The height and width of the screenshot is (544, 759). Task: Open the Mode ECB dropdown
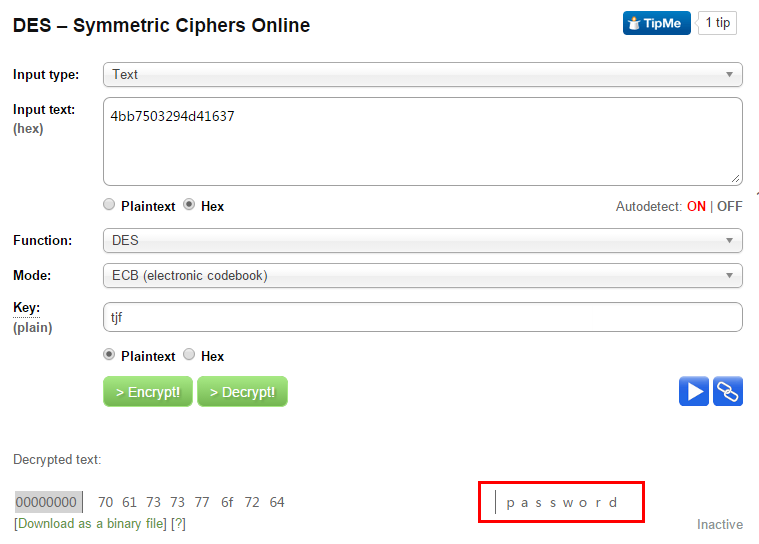(423, 275)
